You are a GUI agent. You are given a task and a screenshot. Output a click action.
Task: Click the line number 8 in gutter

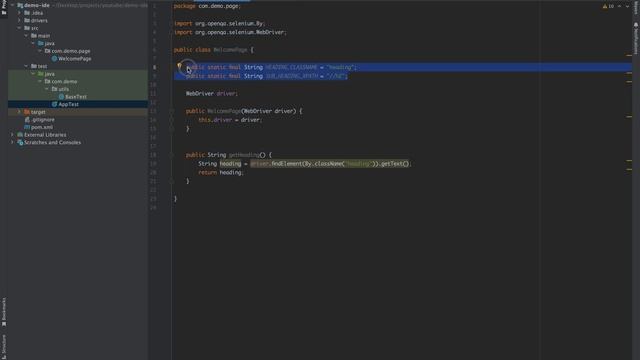tap(154, 67)
